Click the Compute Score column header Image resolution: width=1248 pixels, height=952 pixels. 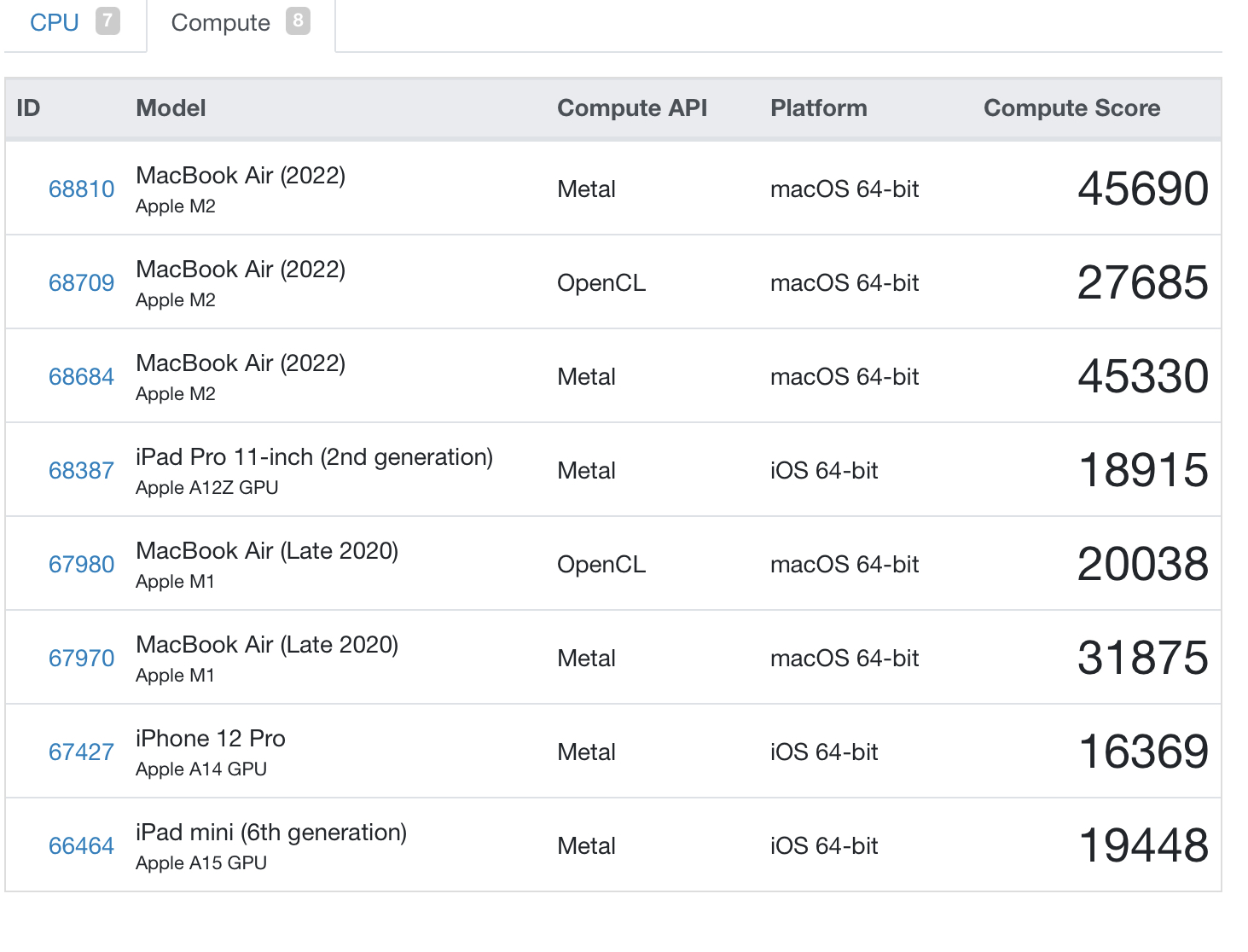coord(1072,108)
